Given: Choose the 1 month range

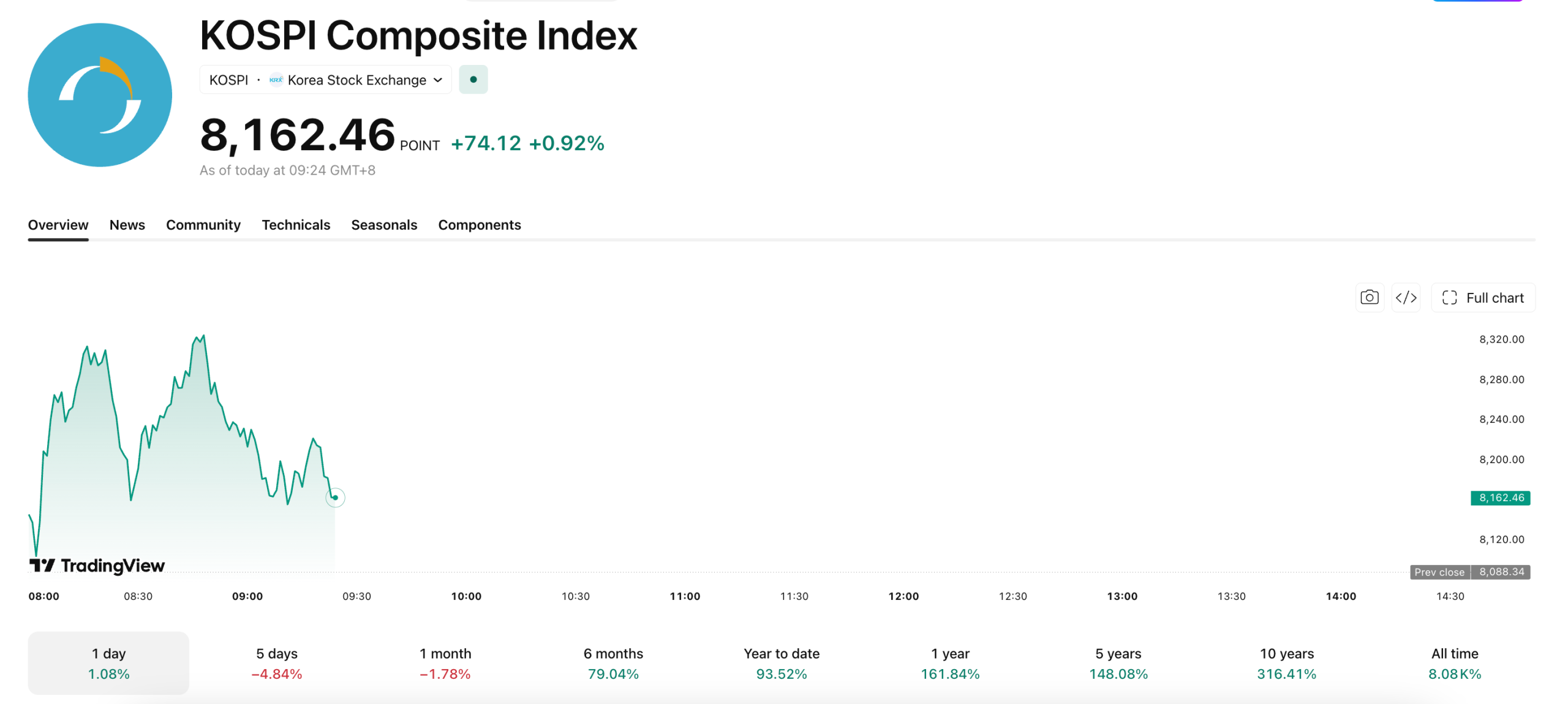Looking at the screenshot, I should tap(445, 663).
